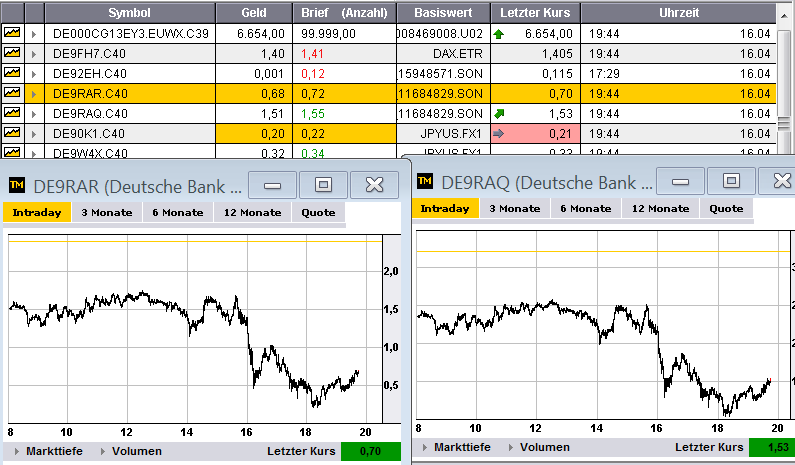This screenshot has height=465, width=795.
Task: Click the TM logo icon in the DE9RAQ window
Action: point(425,181)
